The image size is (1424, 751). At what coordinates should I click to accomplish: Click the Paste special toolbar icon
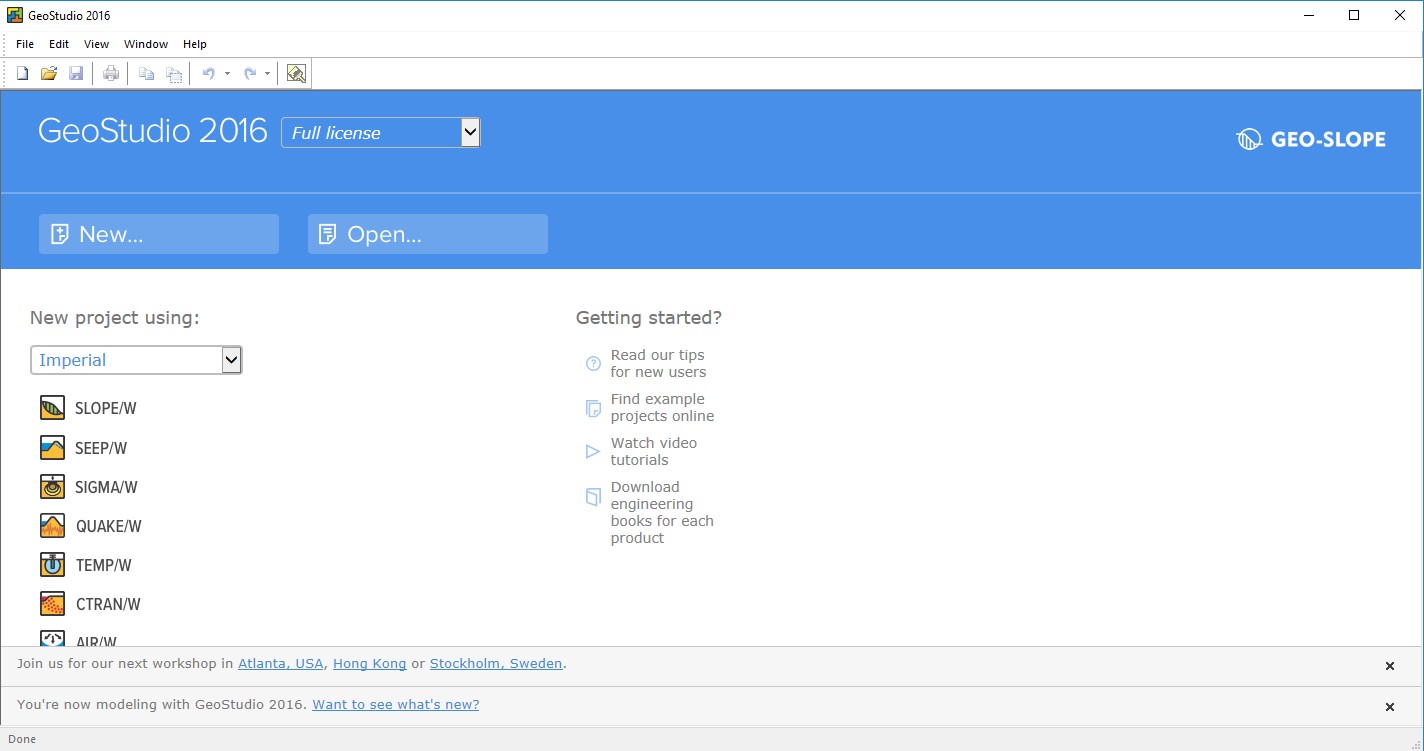(x=174, y=73)
